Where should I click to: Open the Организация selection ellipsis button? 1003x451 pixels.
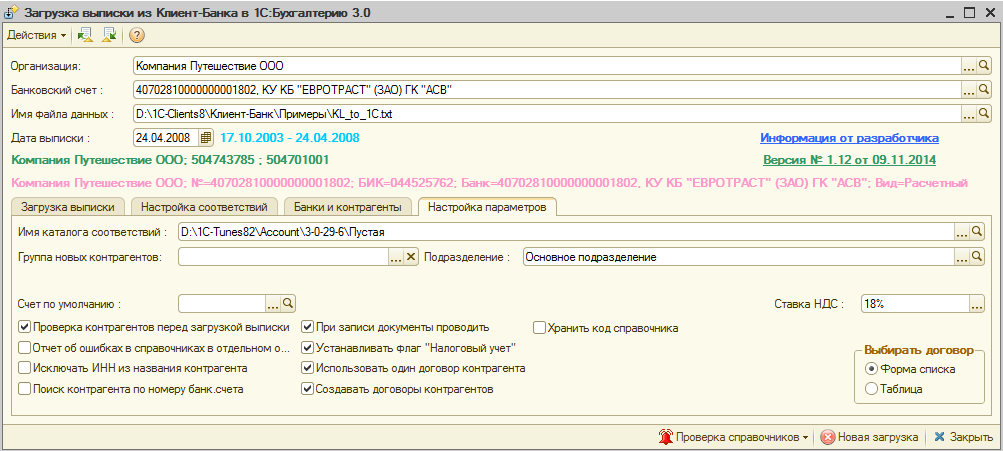pos(968,65)
